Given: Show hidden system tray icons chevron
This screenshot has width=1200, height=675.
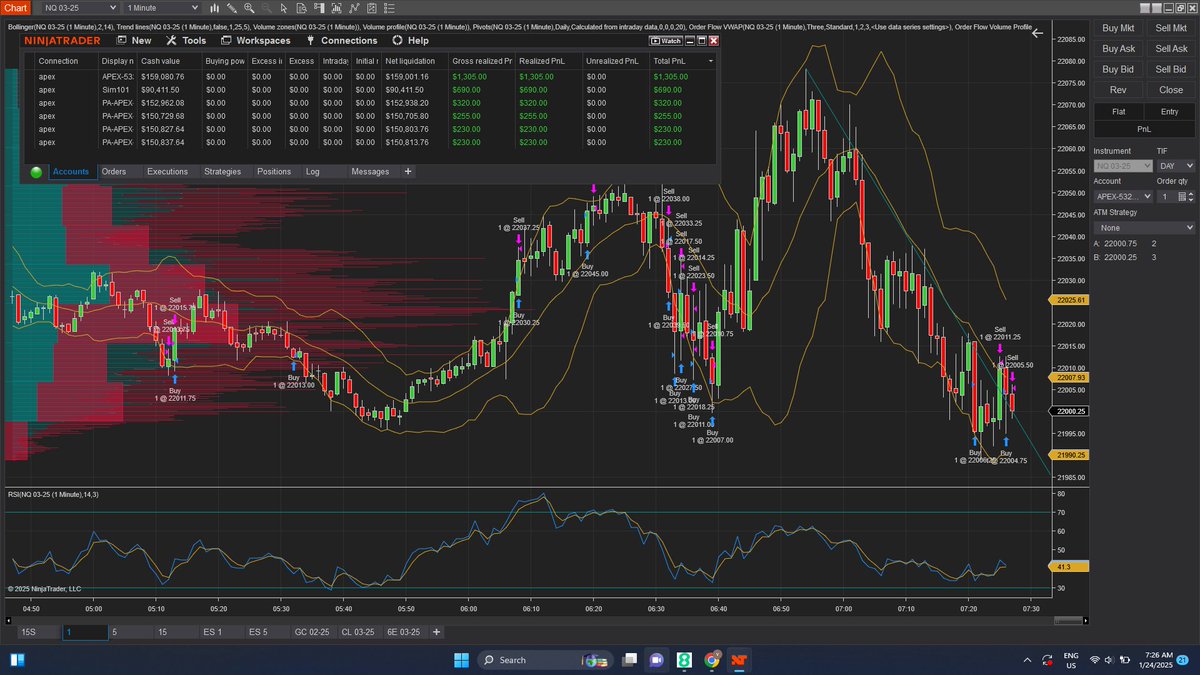Looking at the screenshot, I should click(x=1028, y=660).
